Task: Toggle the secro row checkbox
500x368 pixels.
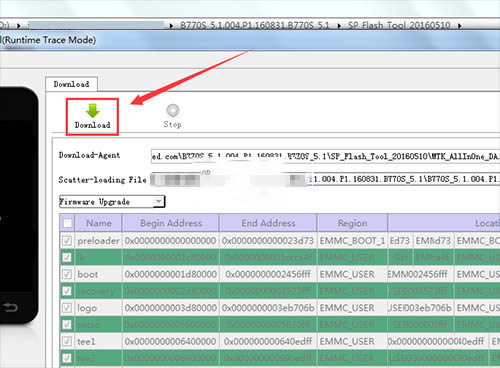Action: [x=67, y=324]
